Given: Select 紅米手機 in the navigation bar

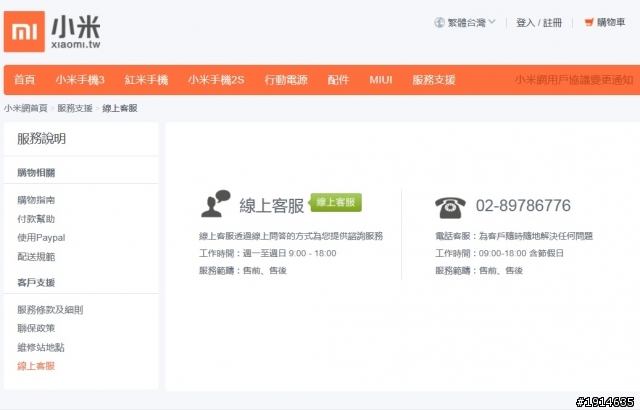Looking at the screenshot, I should [146, 80].
